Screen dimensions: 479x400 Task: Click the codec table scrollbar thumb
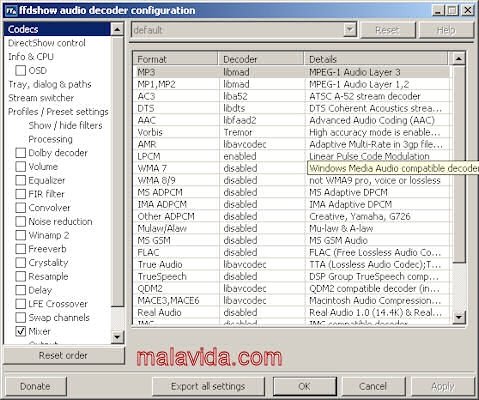459,164
